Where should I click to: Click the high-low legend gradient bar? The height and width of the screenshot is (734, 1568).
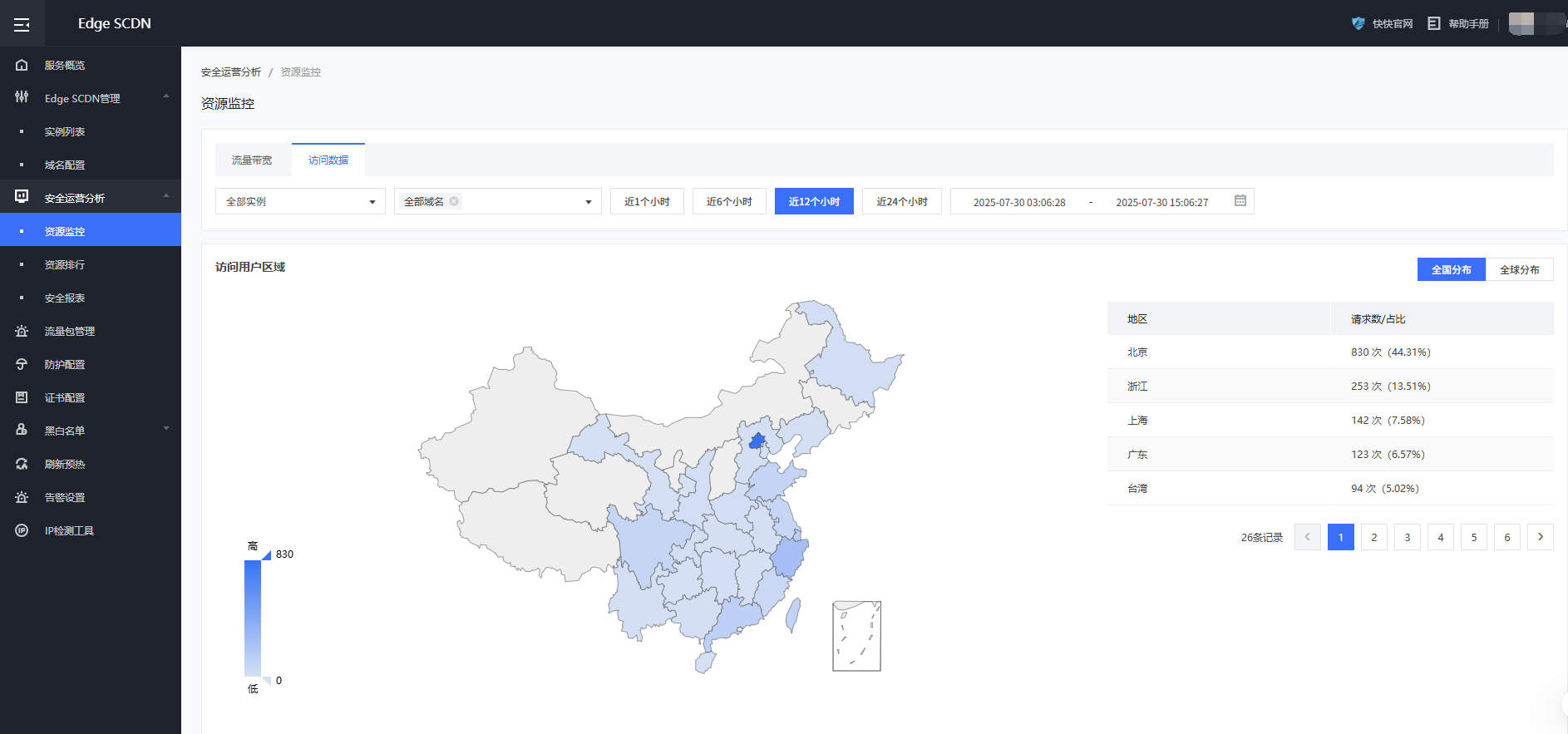coord(252,618)
